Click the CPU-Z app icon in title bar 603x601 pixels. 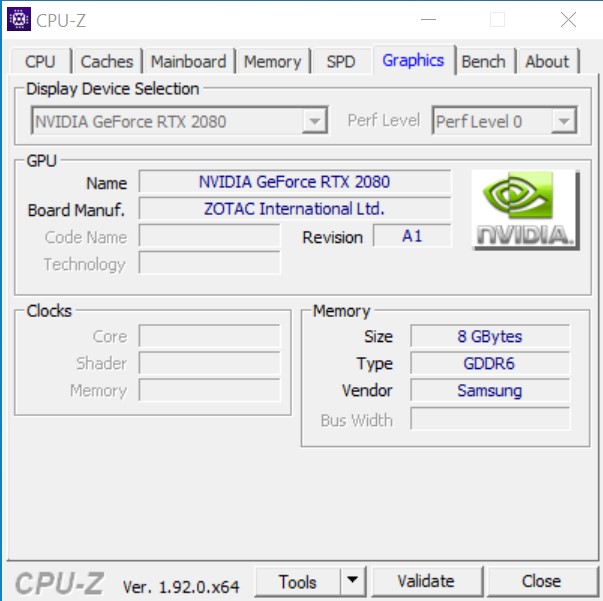coord(19,19)
